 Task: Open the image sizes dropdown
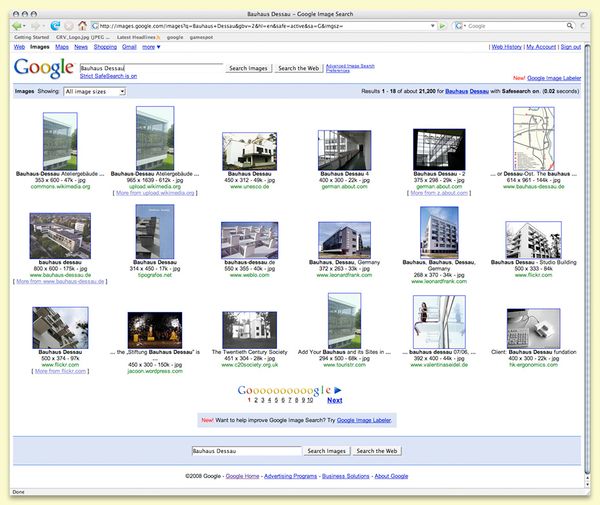(x=93, y=91)
